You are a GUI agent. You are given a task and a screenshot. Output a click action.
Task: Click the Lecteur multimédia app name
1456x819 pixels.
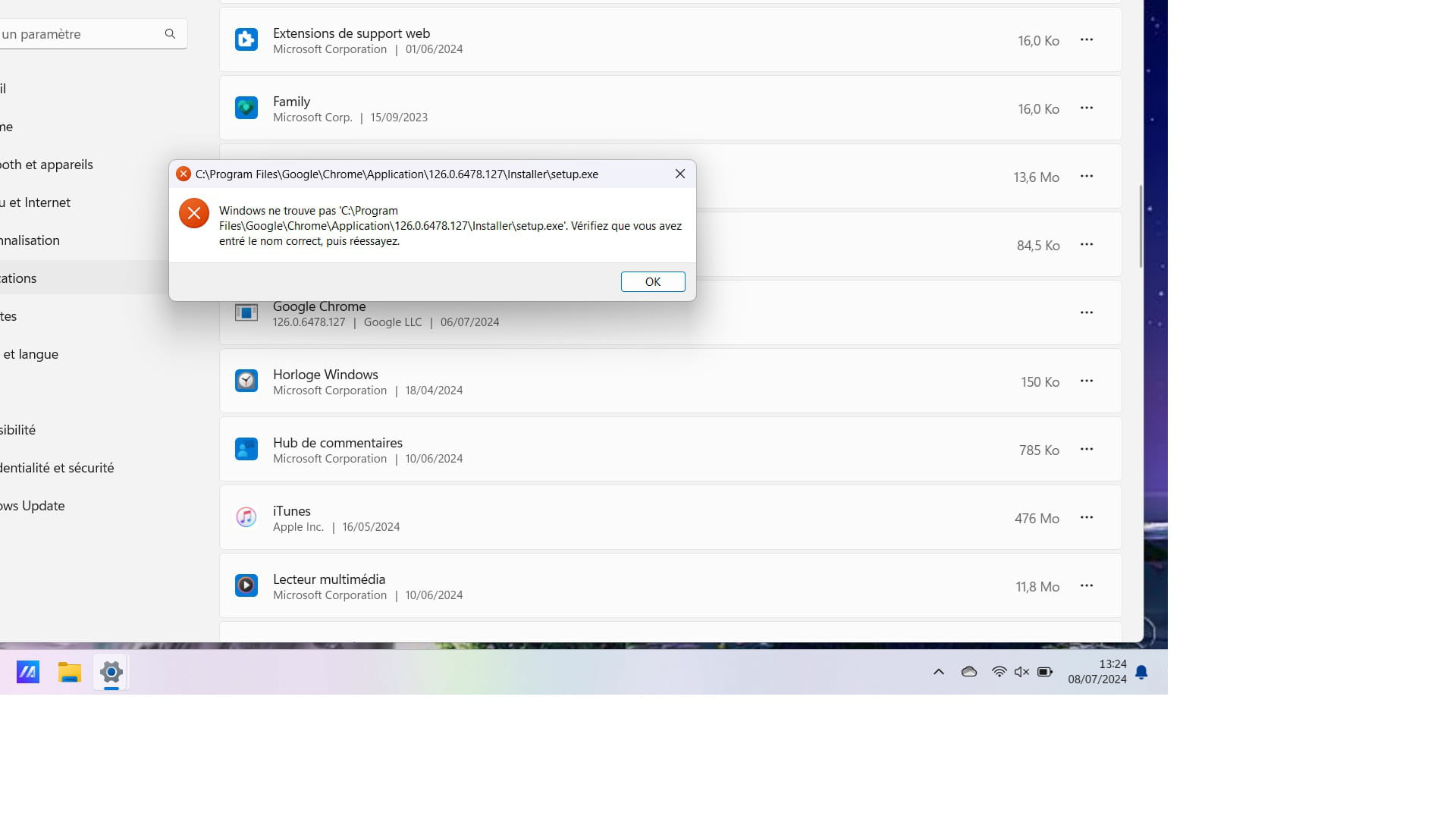(329, 579)
